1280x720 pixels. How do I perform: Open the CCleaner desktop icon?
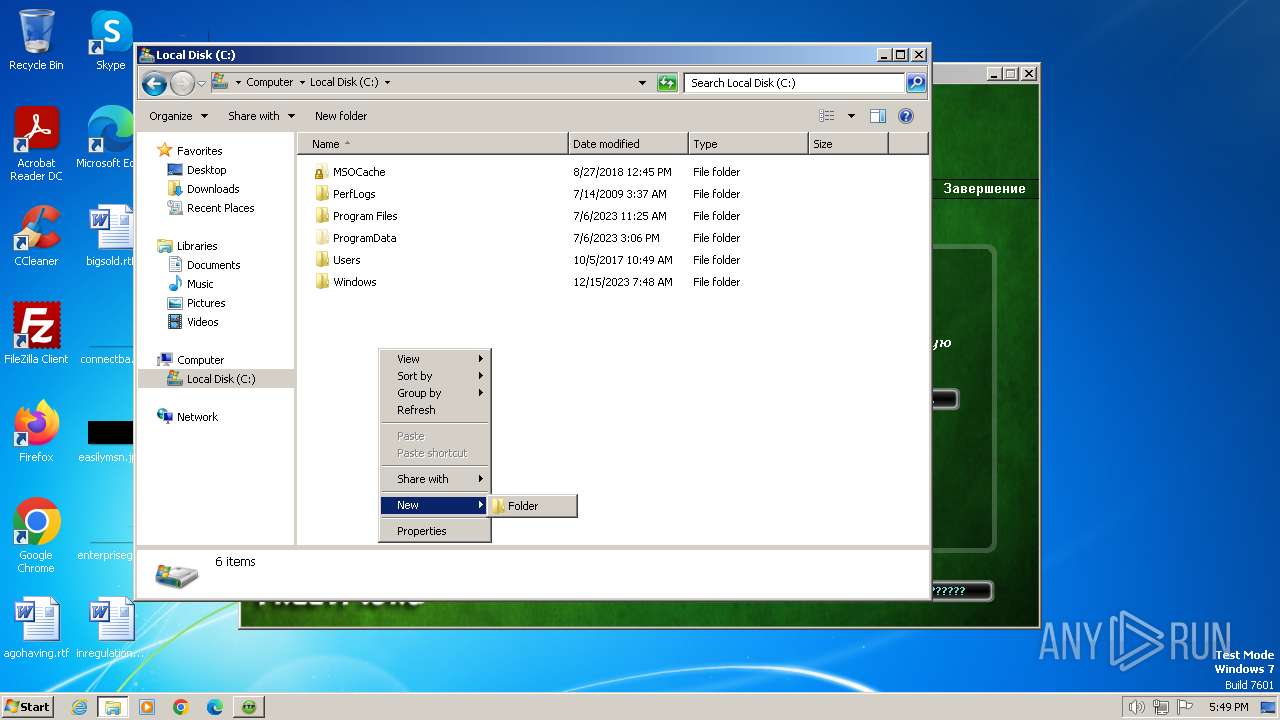click(x=36, y=236)
